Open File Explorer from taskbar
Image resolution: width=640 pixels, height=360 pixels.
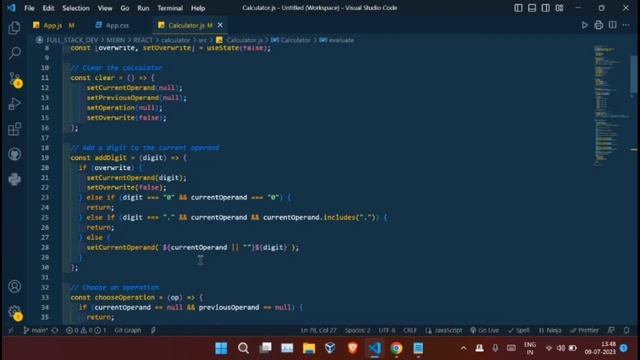[x=309, y=348]
